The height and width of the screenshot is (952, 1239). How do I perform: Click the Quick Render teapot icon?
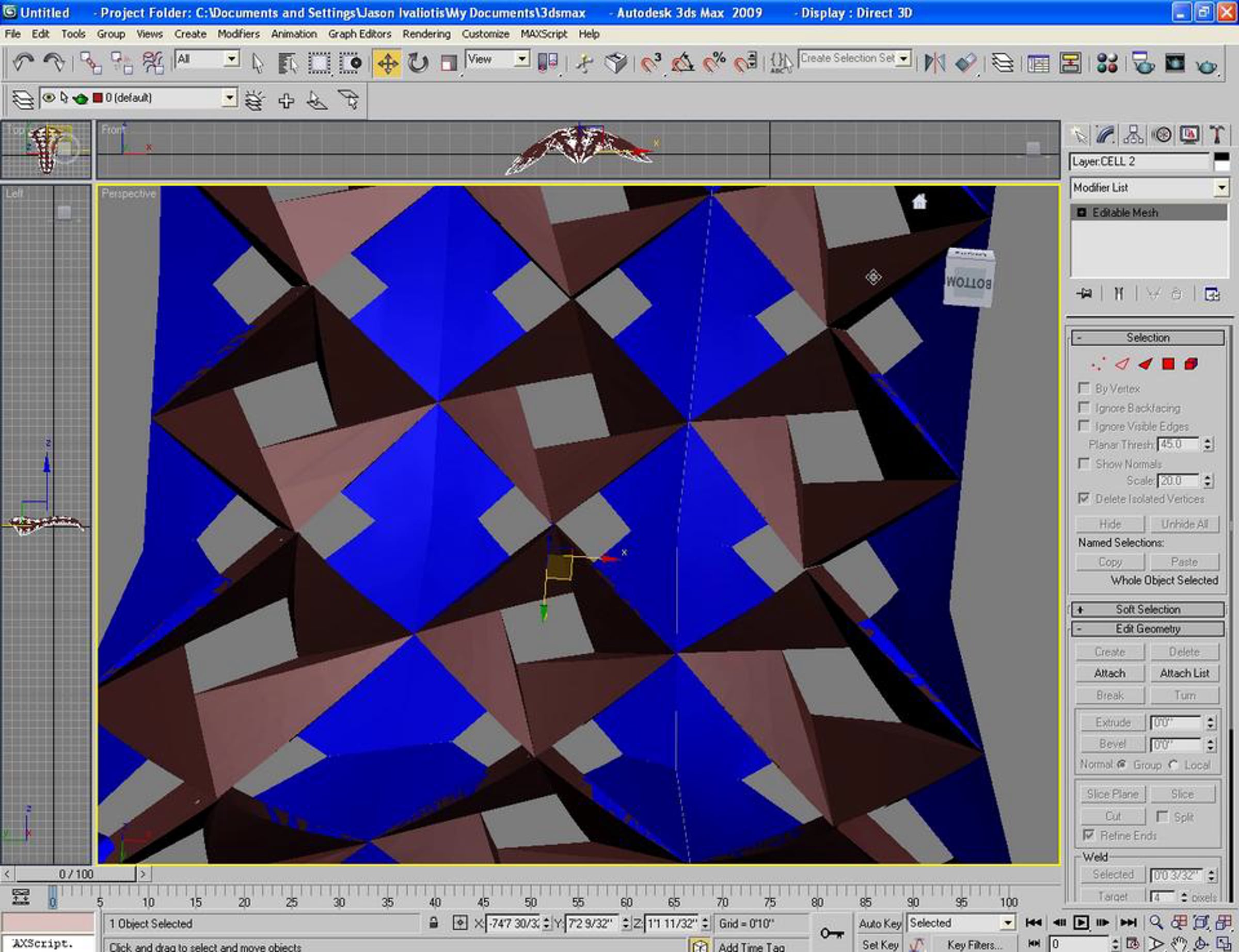click(x=1205, y=64)
